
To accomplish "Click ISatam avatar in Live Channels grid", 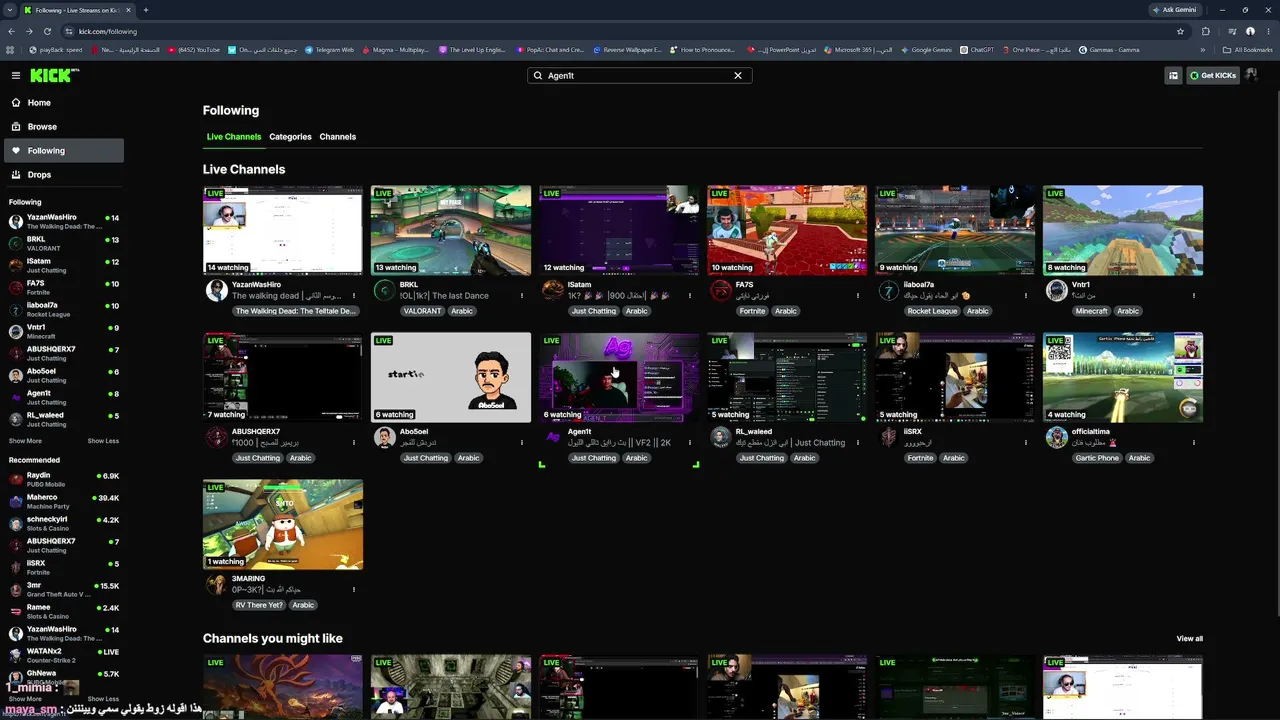I will click(x=552, y=290).
